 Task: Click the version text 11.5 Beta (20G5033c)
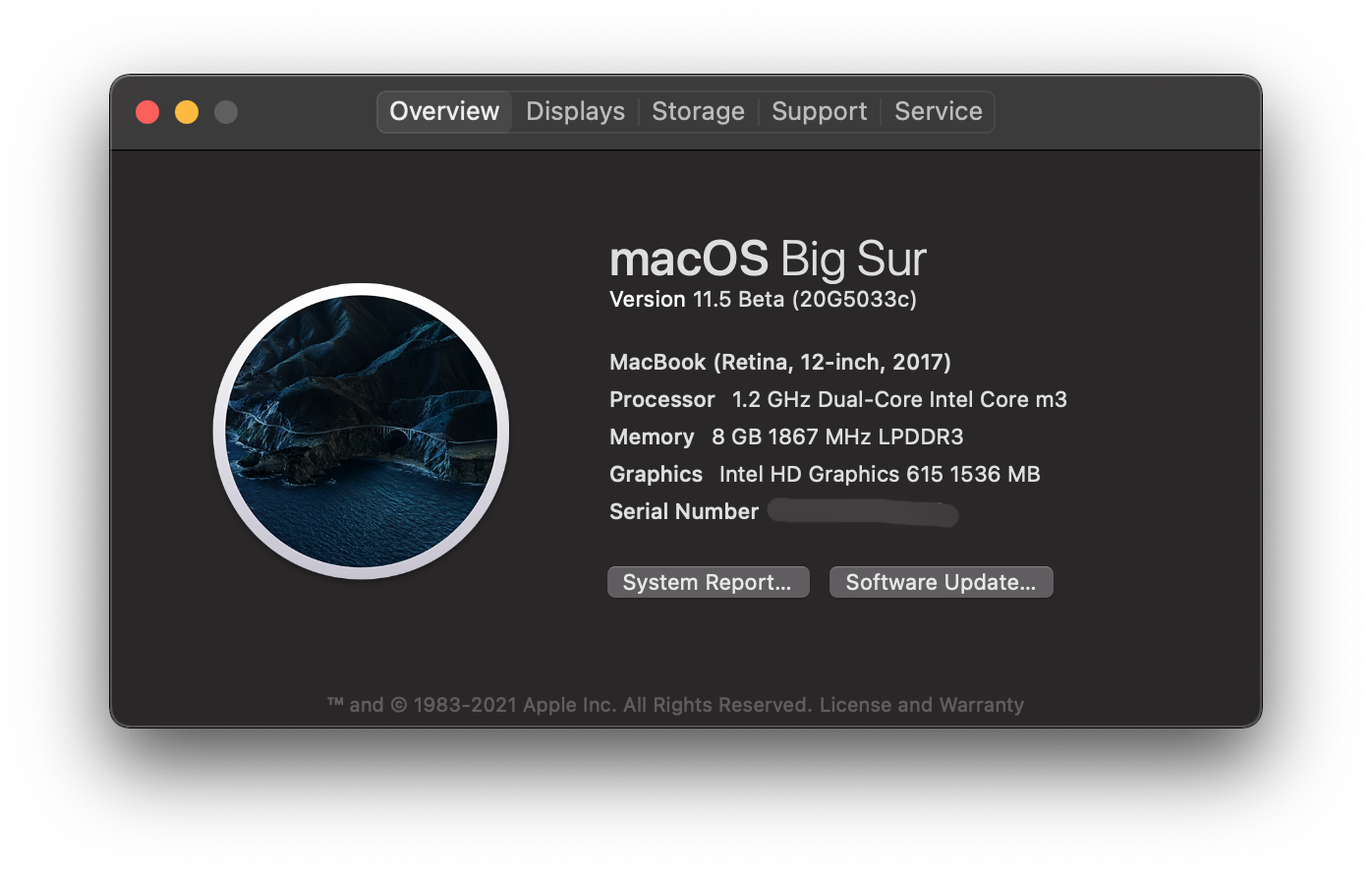coord(805,299)
